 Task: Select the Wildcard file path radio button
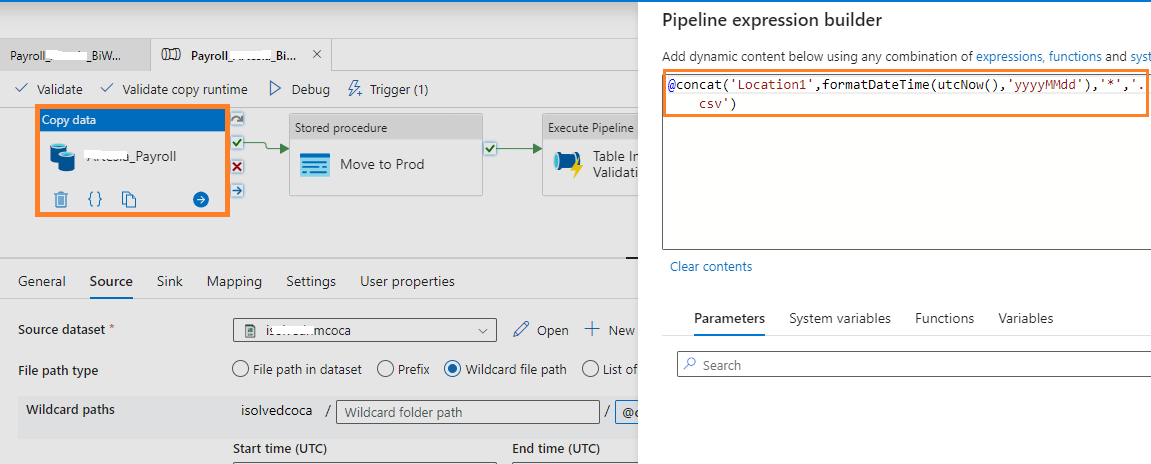tap(451, 369)
